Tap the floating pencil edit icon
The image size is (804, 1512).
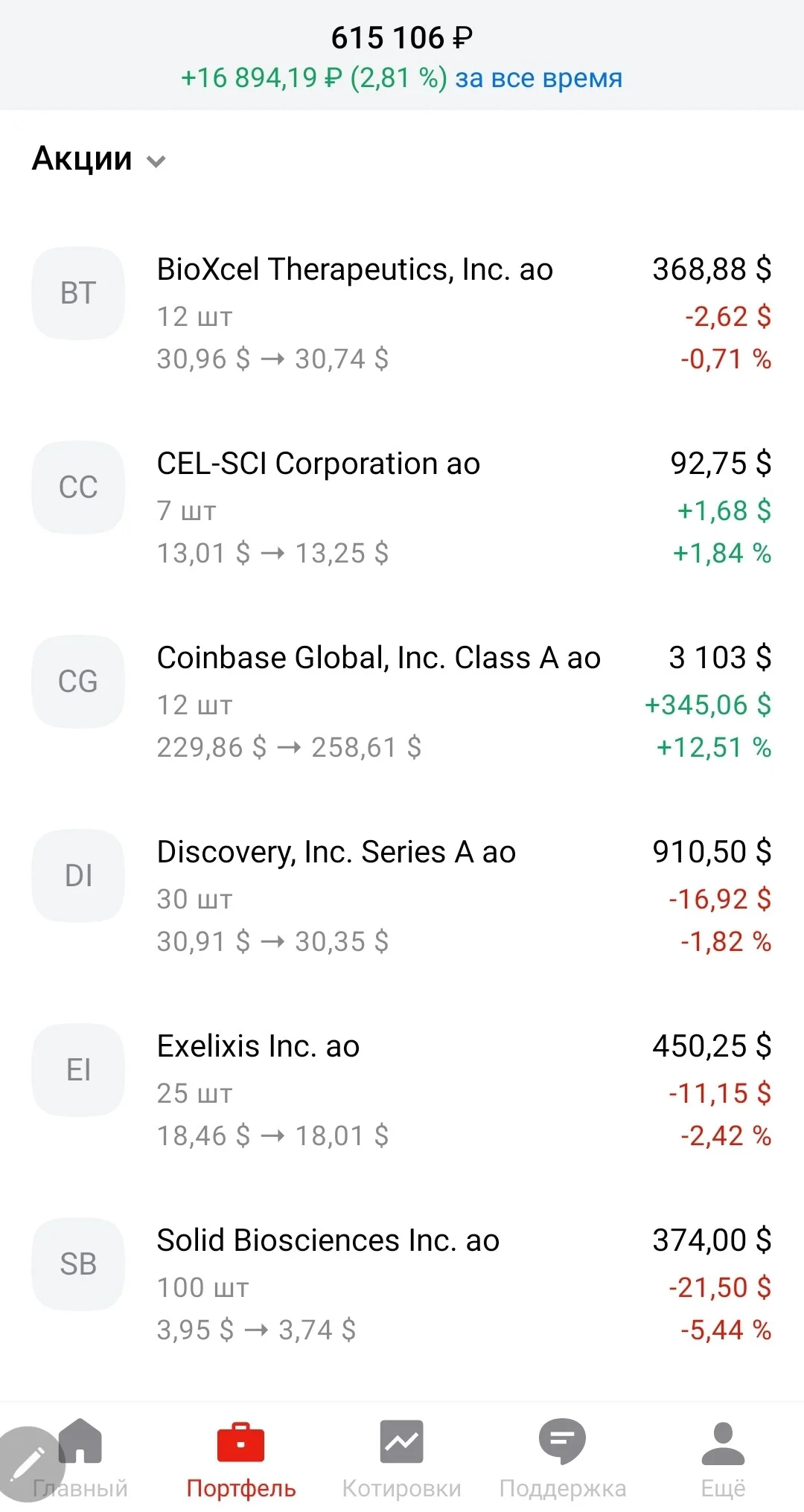tap(28, 1464)
